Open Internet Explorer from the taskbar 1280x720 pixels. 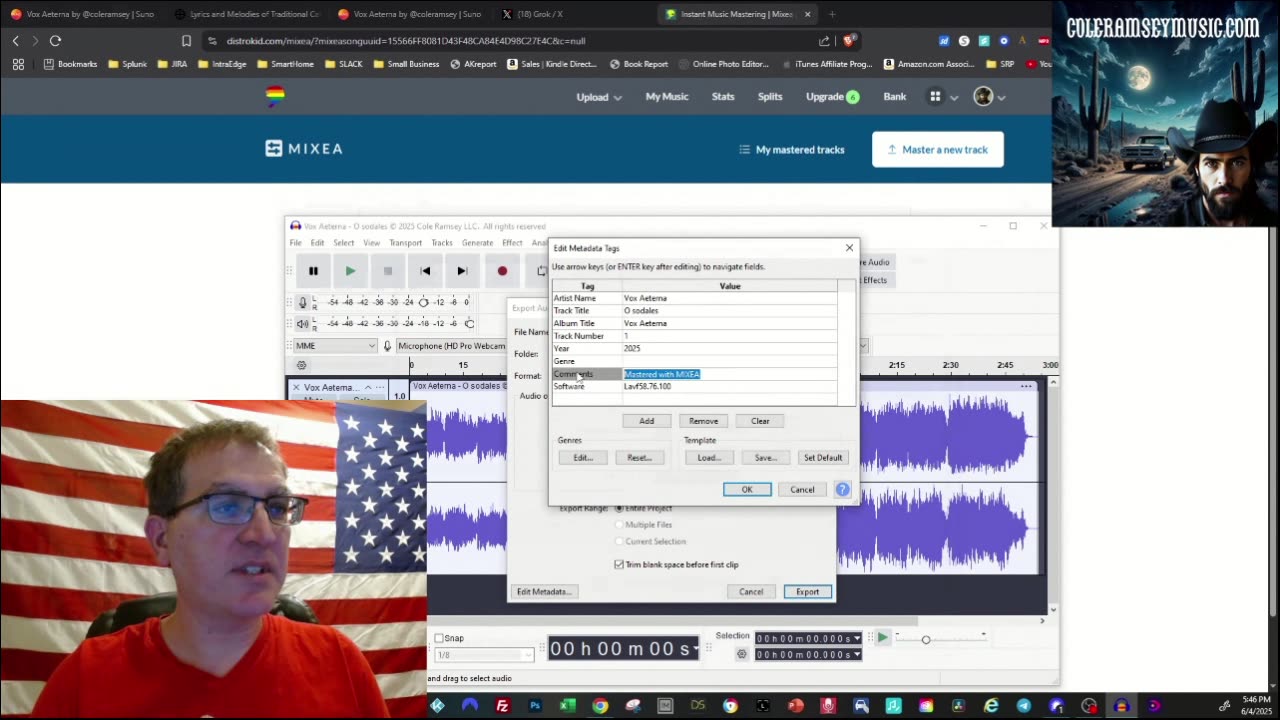point(991,706)
